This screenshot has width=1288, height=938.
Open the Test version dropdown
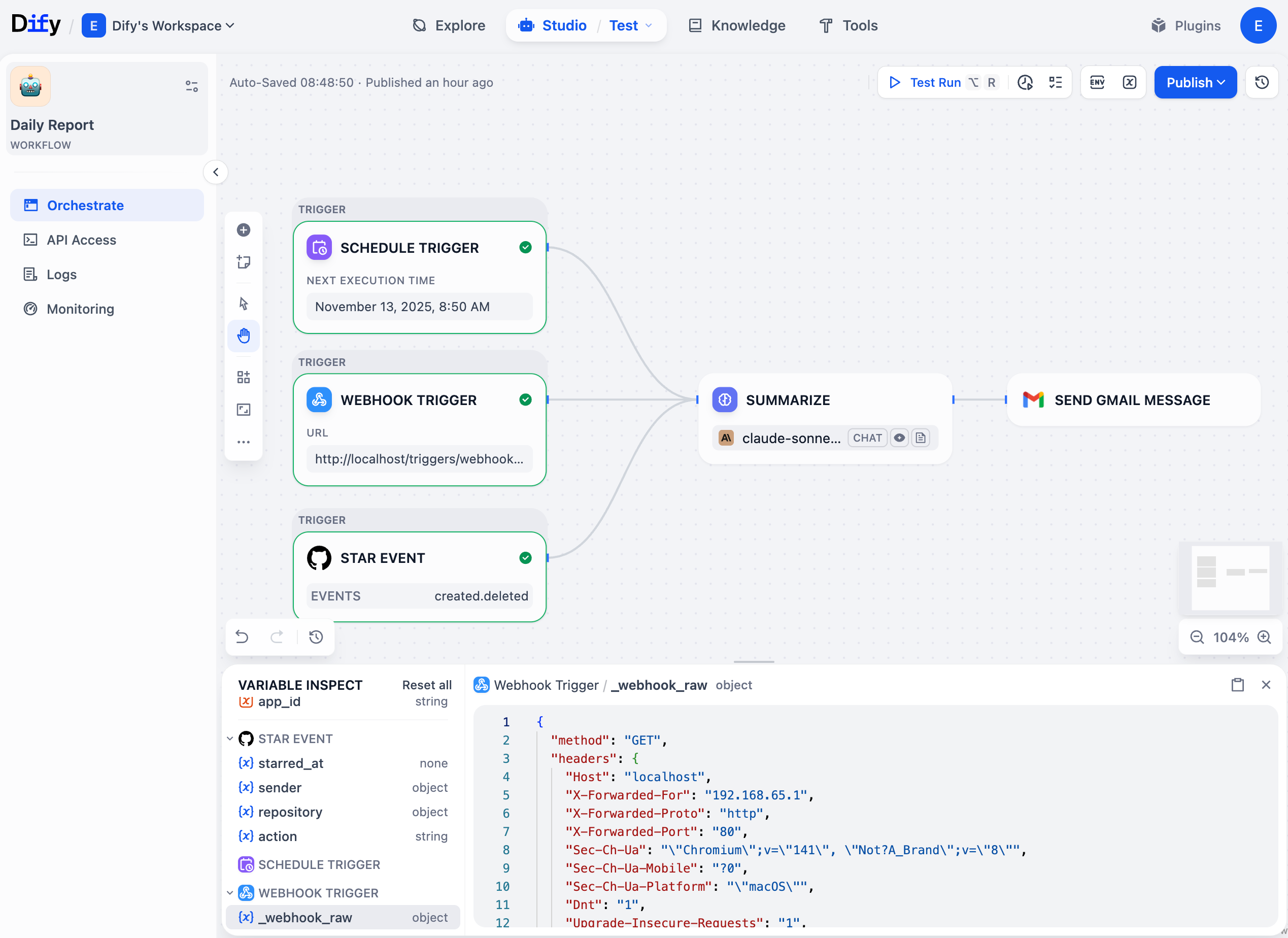click(x=629, y=25)
